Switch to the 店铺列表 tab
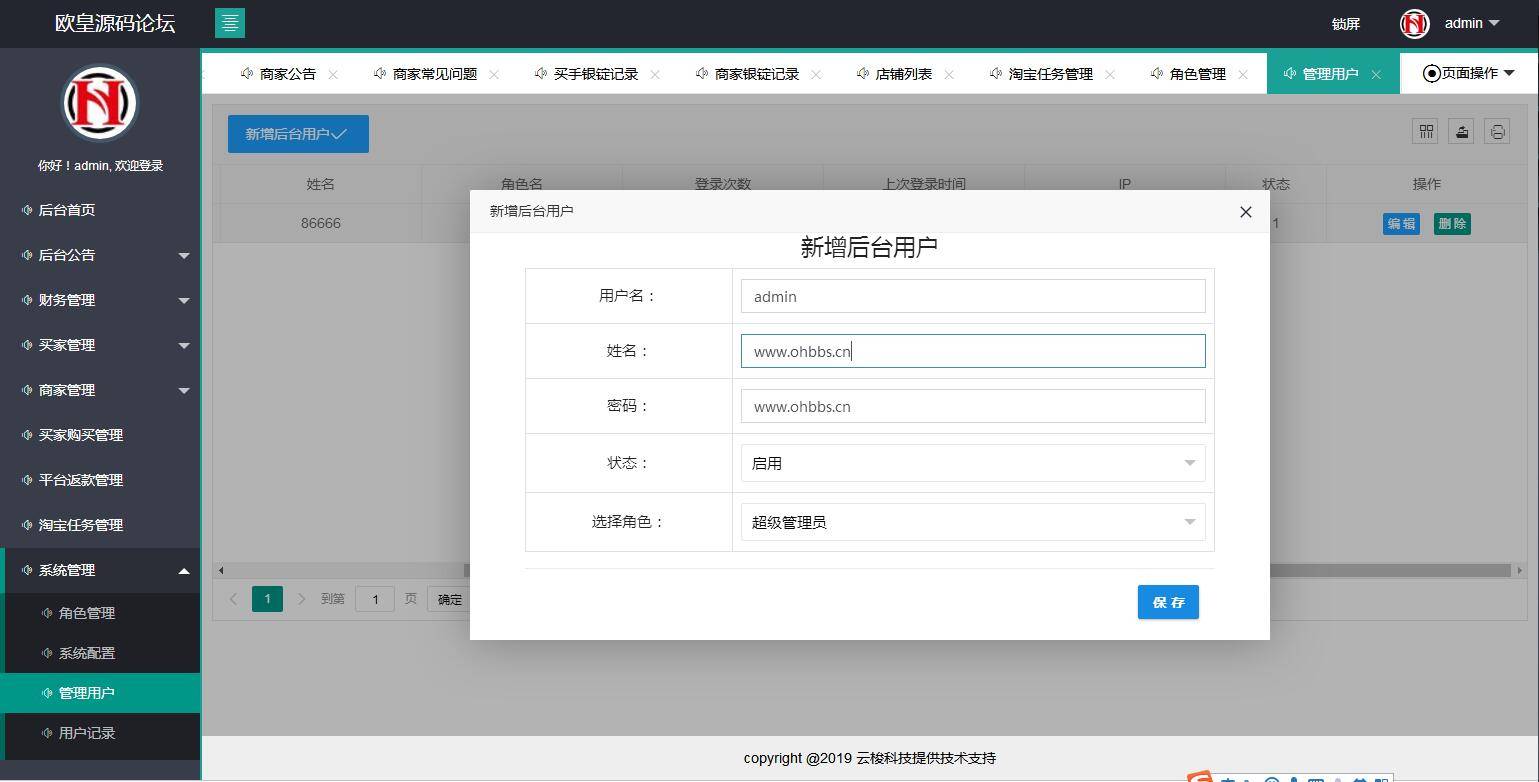The image size is (1539, 782). [902, 73]
